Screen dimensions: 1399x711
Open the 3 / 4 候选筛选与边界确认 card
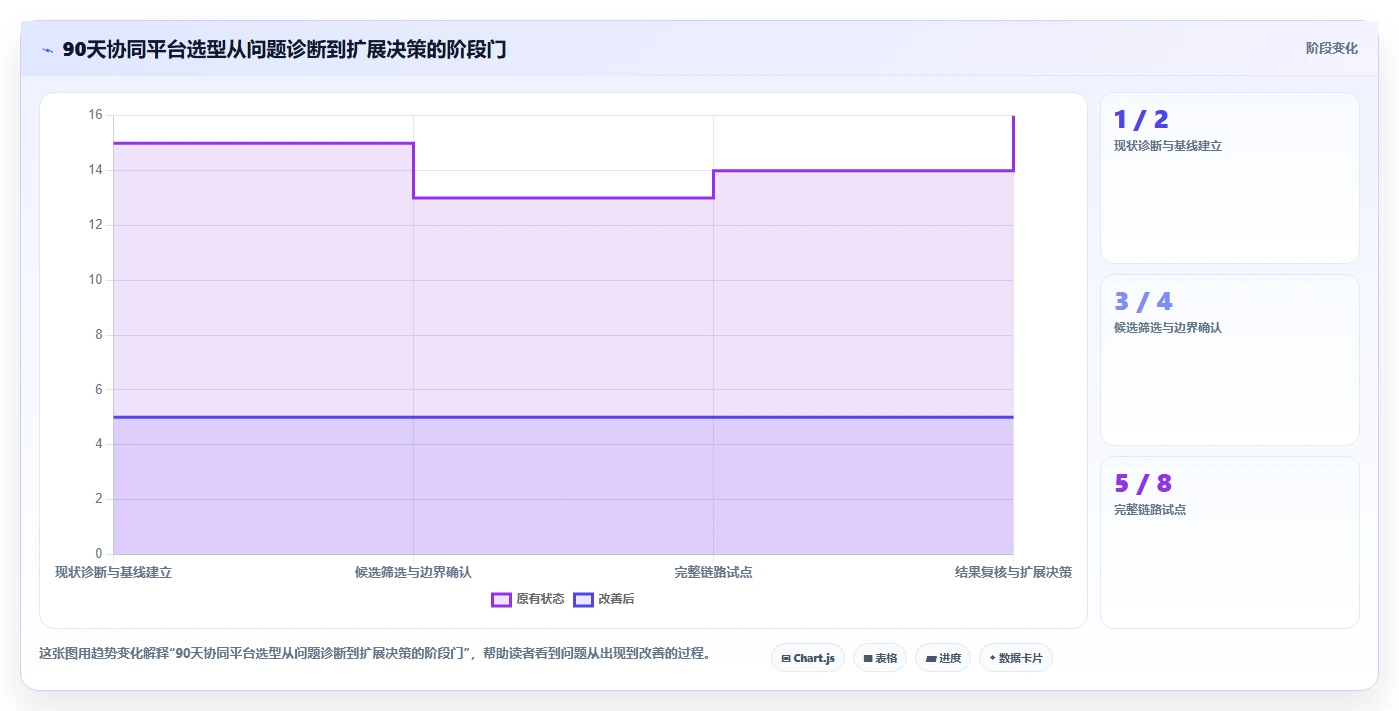tap(1230, 360)
